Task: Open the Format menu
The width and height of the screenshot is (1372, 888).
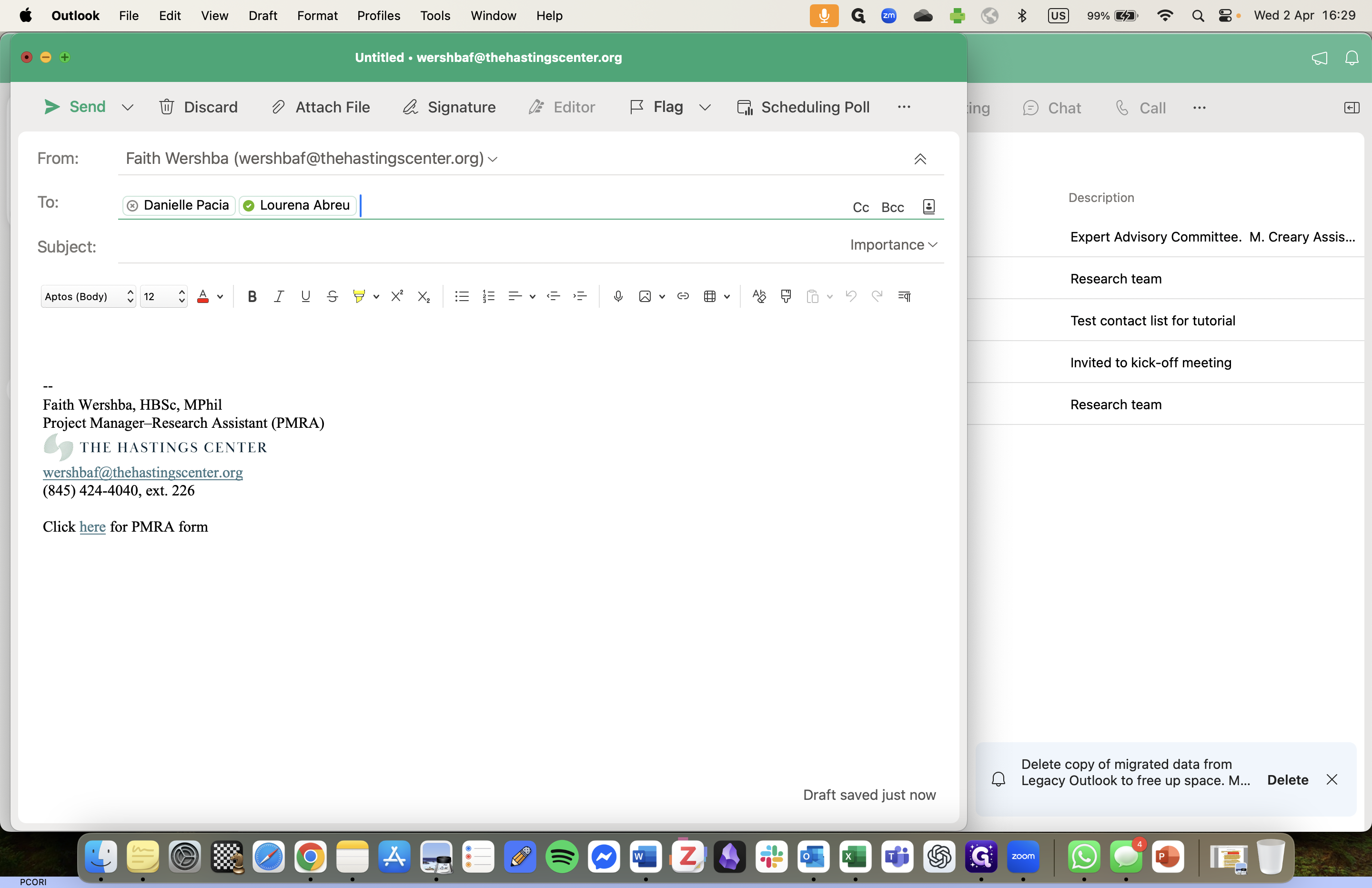Action: click(x=317, y=16)
